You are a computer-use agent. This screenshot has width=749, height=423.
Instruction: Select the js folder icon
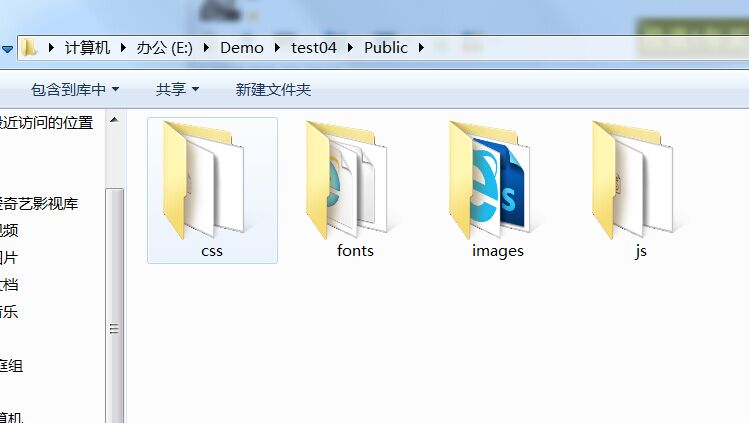pos(640,182)
